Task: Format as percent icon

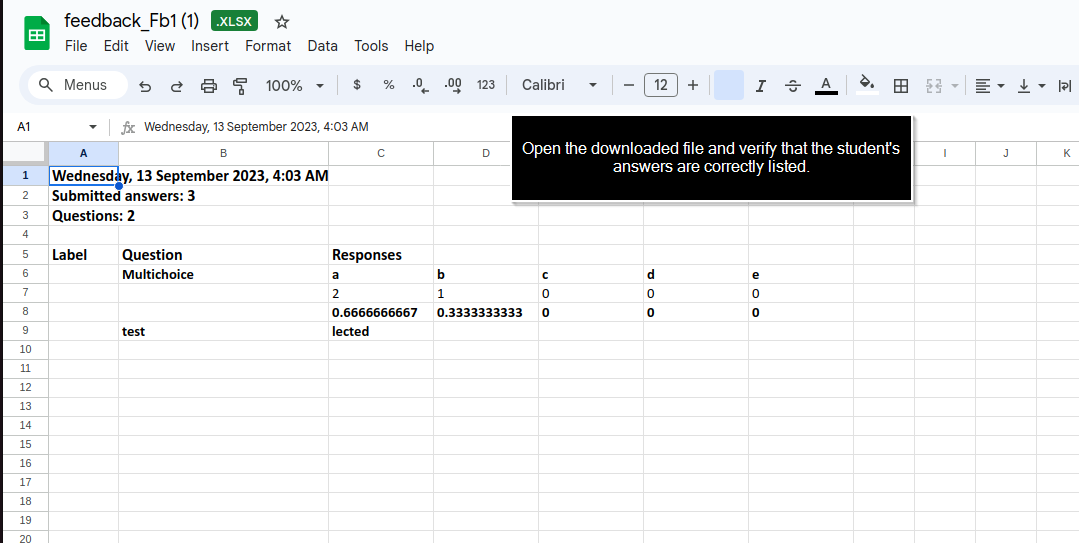Action: point(389,85)
